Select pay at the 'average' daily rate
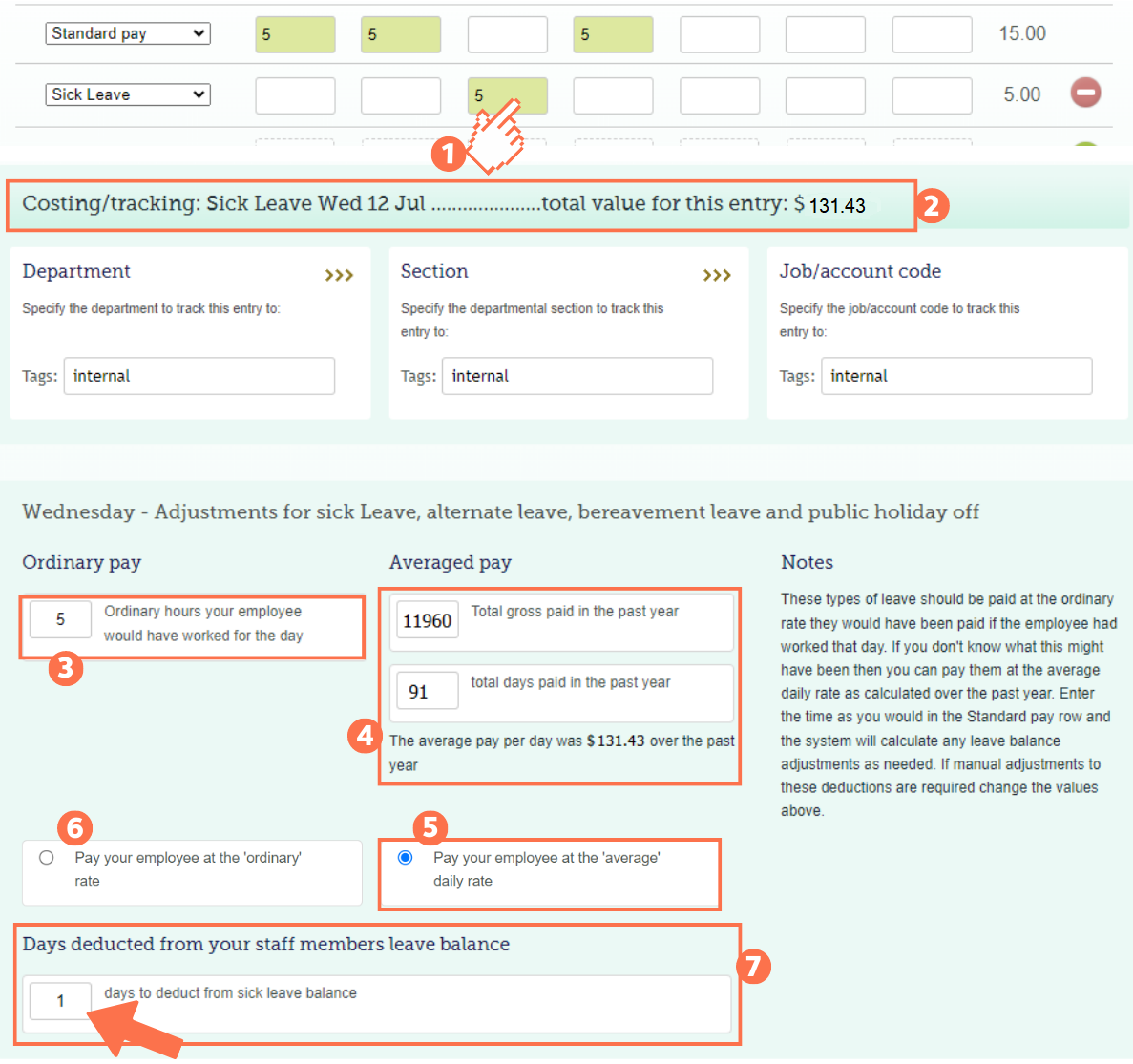Image resolution: width=1133 pixels, height=1064 pixels. coord(405,857)
